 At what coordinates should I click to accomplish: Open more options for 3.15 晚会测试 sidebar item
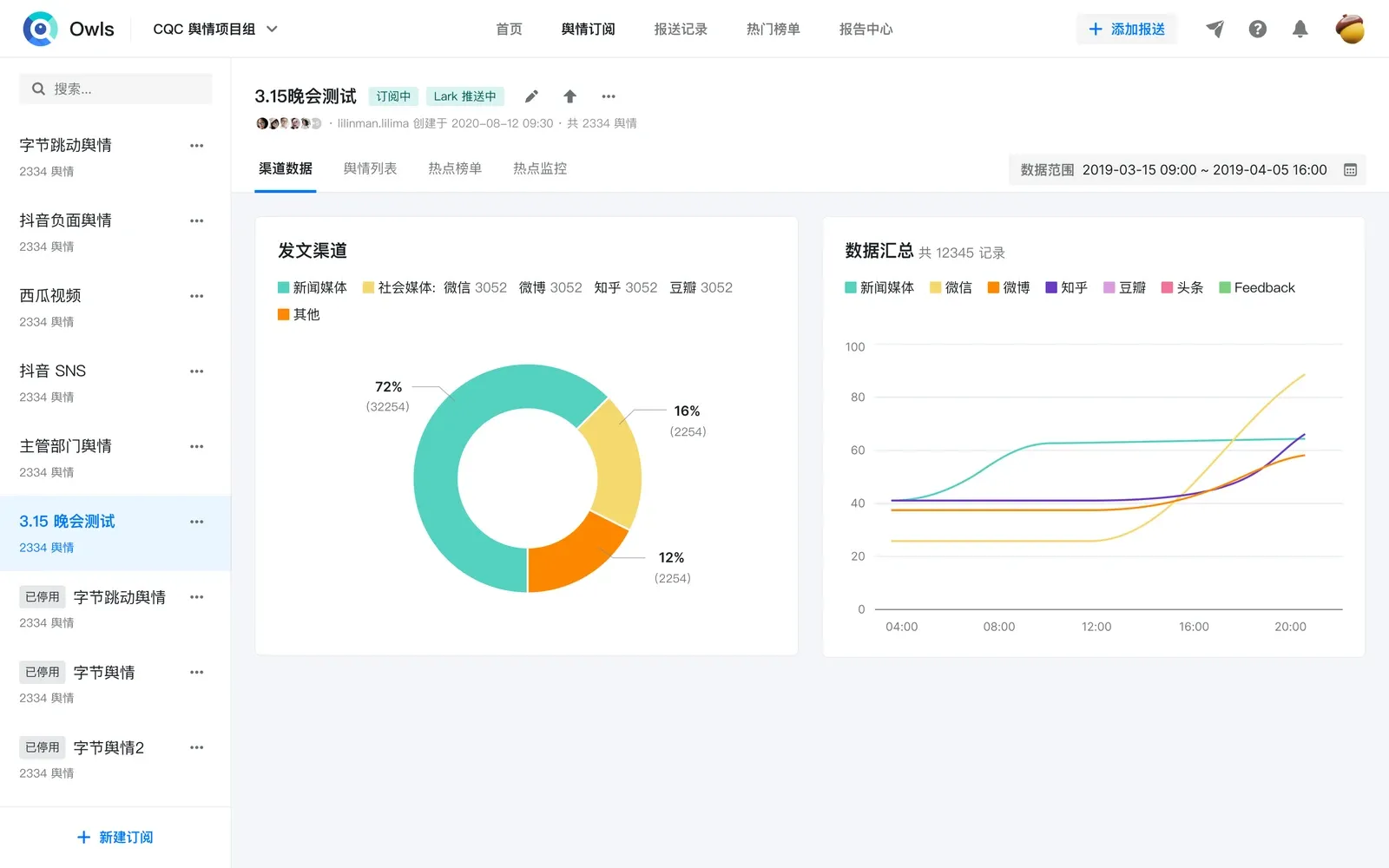[197, 522]
